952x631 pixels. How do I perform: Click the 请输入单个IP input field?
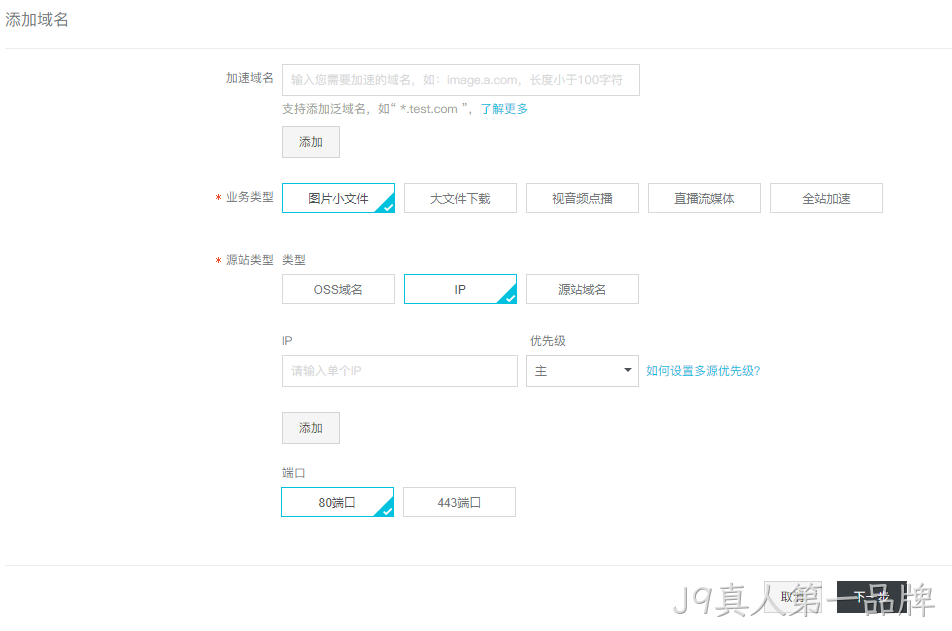coord(400,371)
